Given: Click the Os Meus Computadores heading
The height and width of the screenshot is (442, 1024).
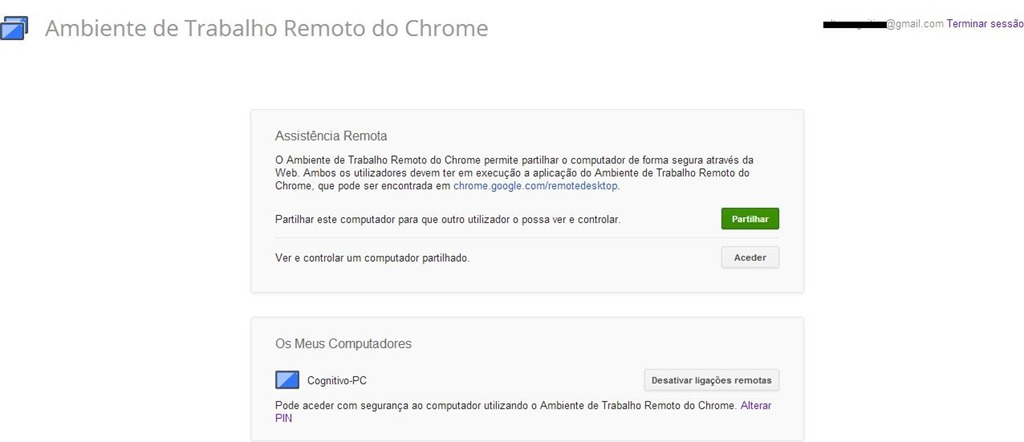Looking at the screenshot, I should coord(344,343).
